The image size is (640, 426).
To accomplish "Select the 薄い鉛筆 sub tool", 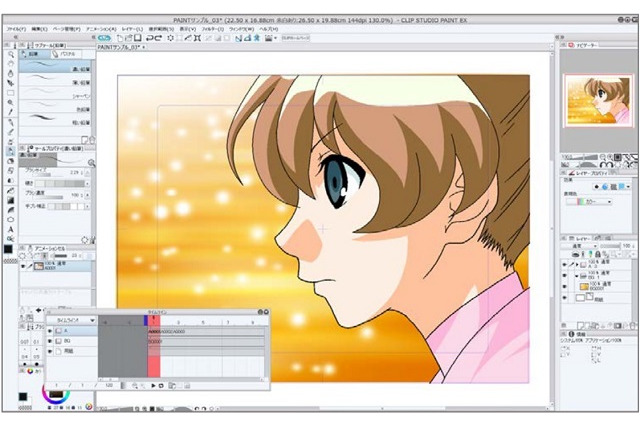I will point(56,80).
